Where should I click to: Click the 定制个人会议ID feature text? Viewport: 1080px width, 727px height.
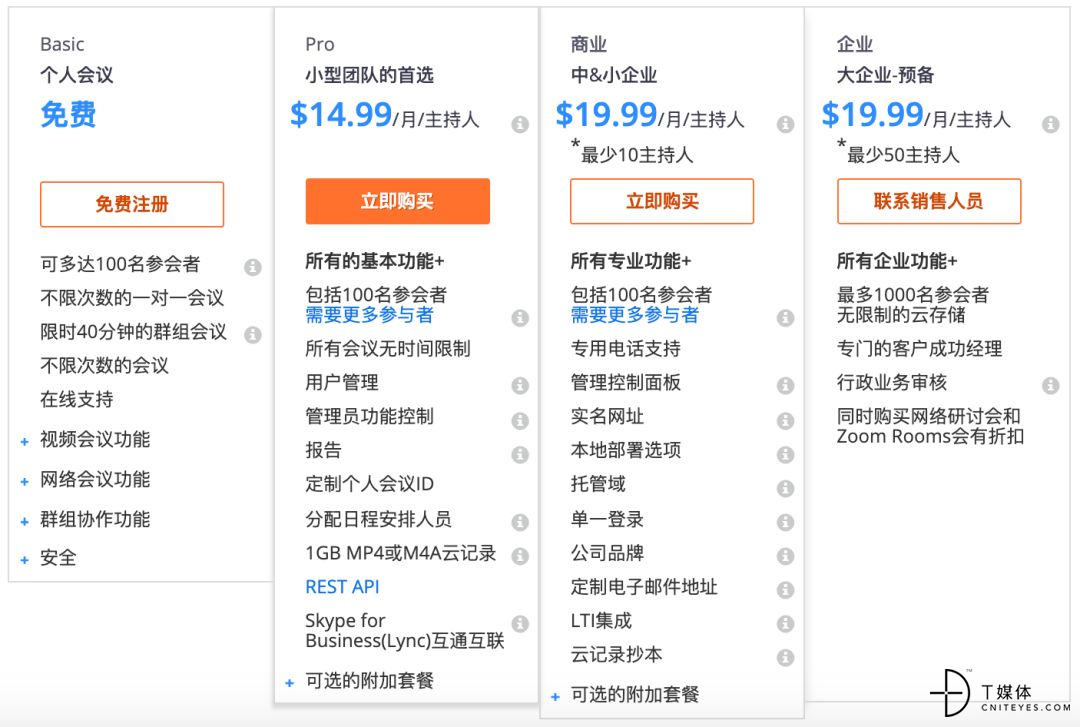pos(370,484)
